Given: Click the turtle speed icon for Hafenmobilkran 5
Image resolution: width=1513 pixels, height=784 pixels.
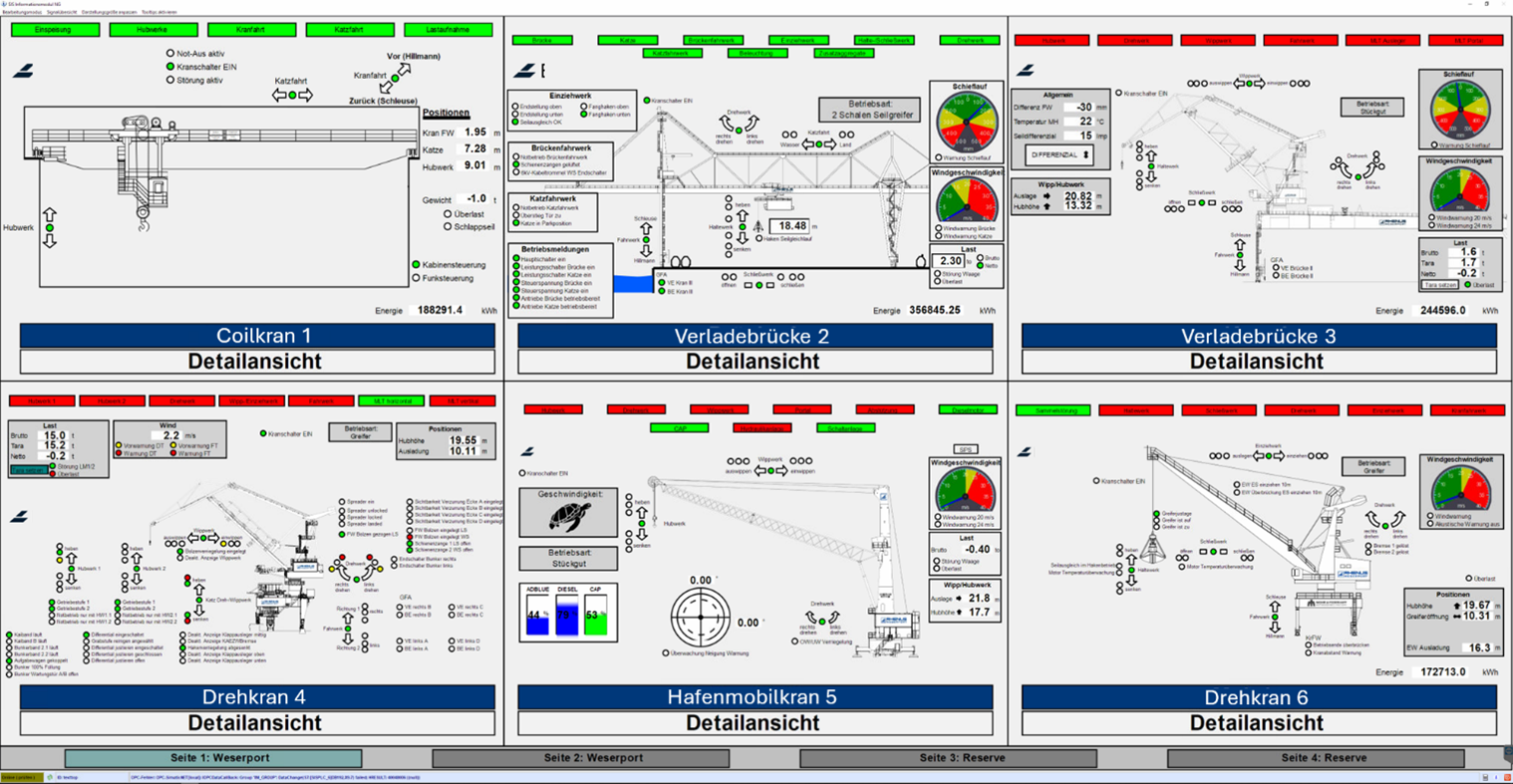Looking at the screenshot, I should coord(569,515).
